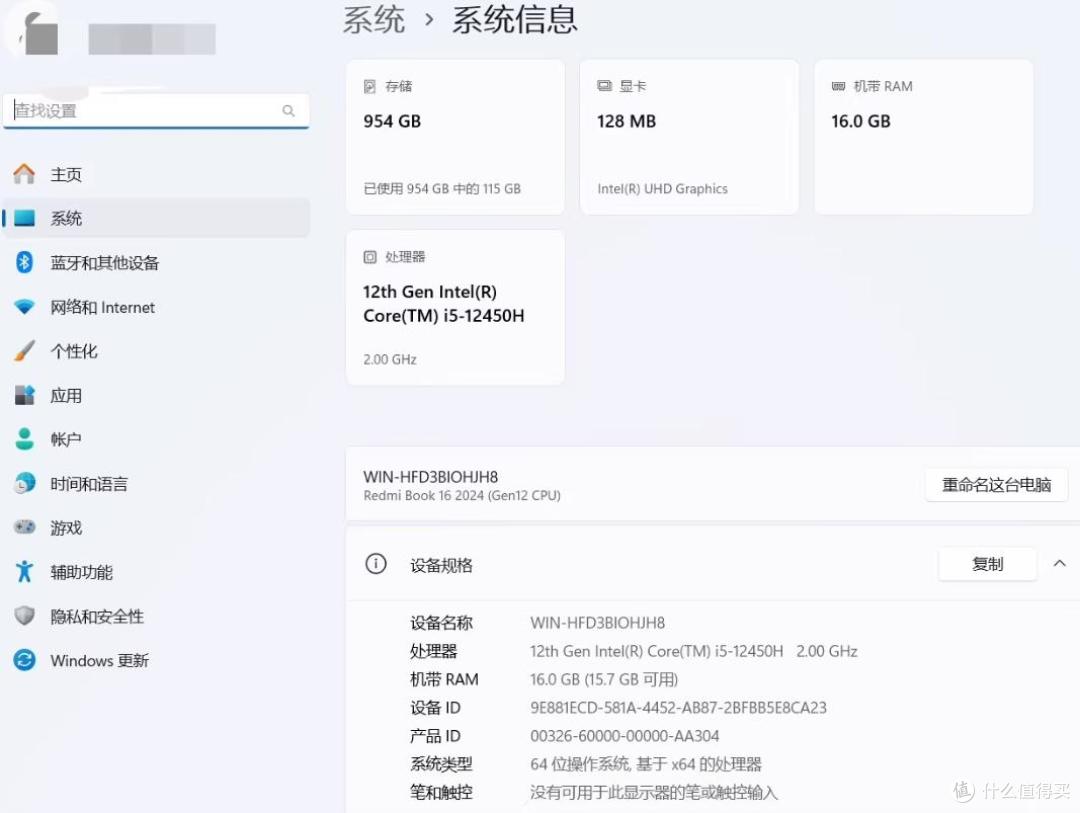
Task: Click the 64 位操作系统 system type value
Action: pos(646,764)
